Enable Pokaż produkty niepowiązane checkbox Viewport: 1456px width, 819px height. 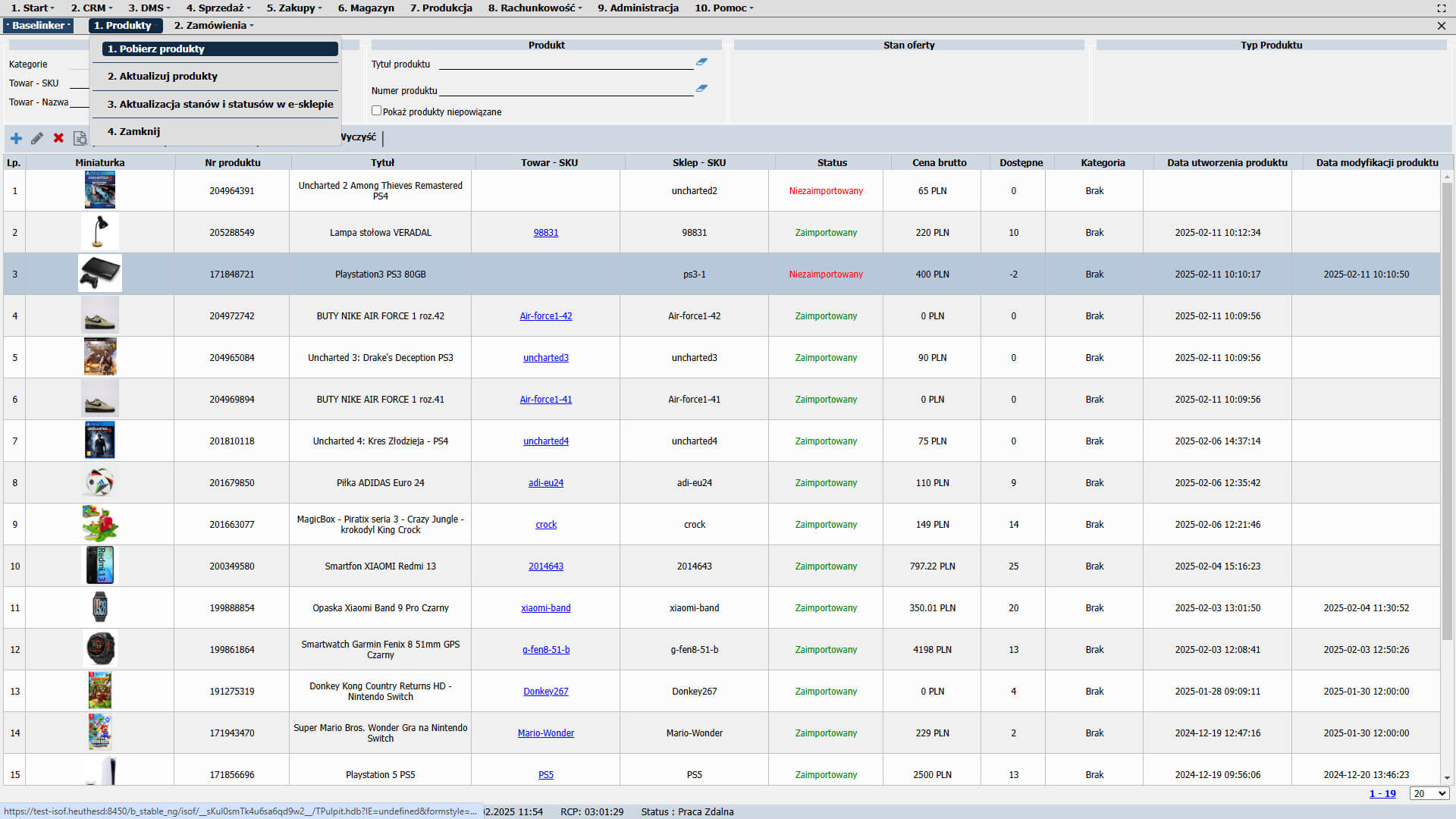(x=376, y=111)
